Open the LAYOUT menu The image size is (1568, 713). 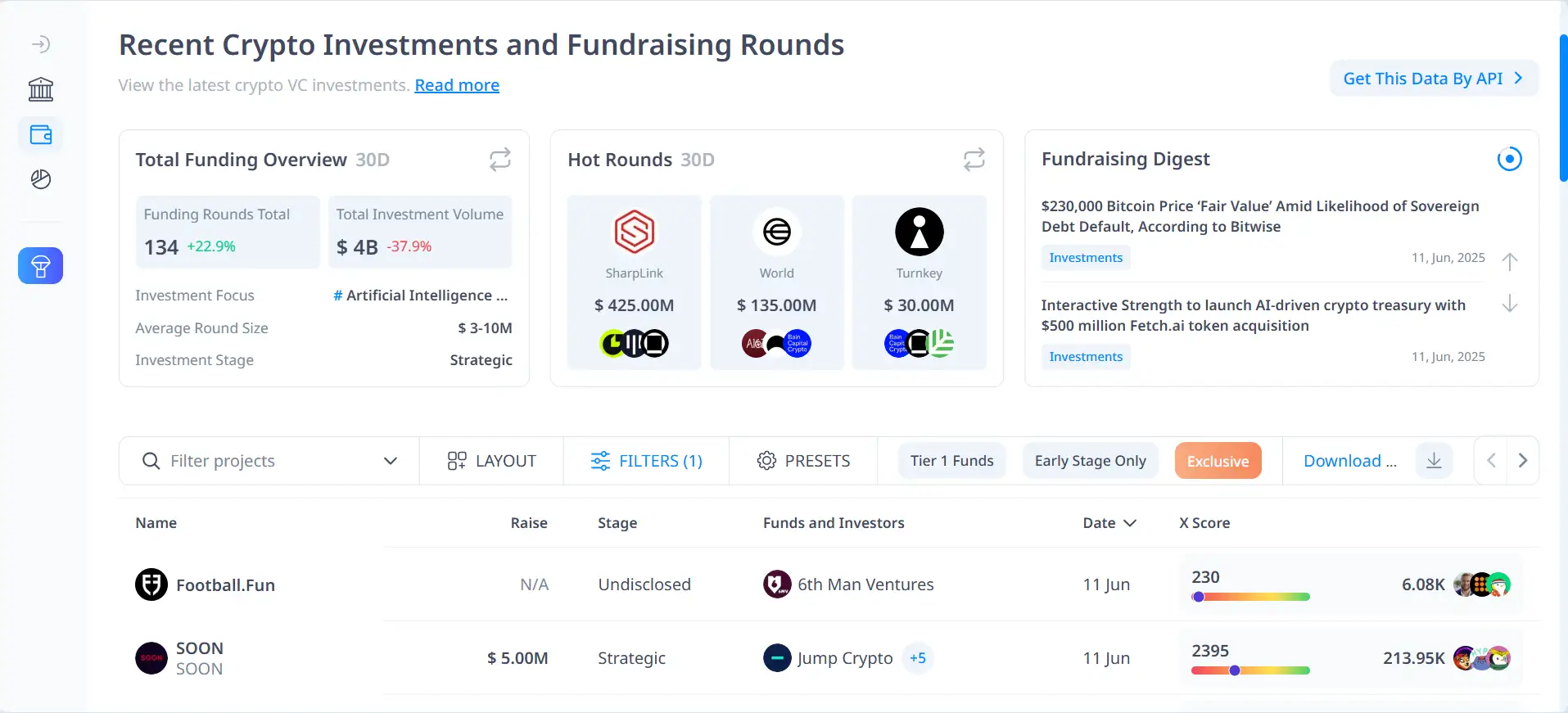[491, 461]
